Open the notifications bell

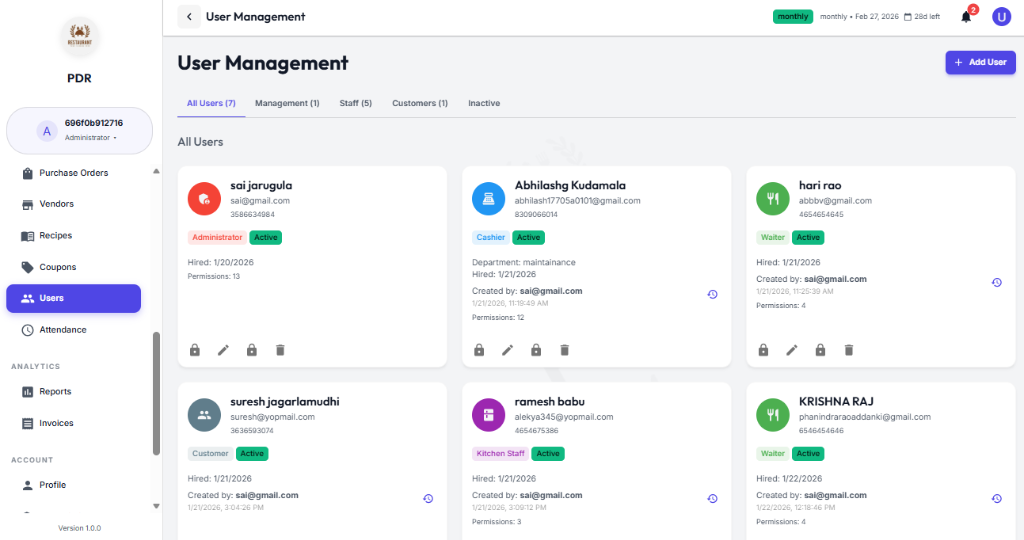[966, 17]
